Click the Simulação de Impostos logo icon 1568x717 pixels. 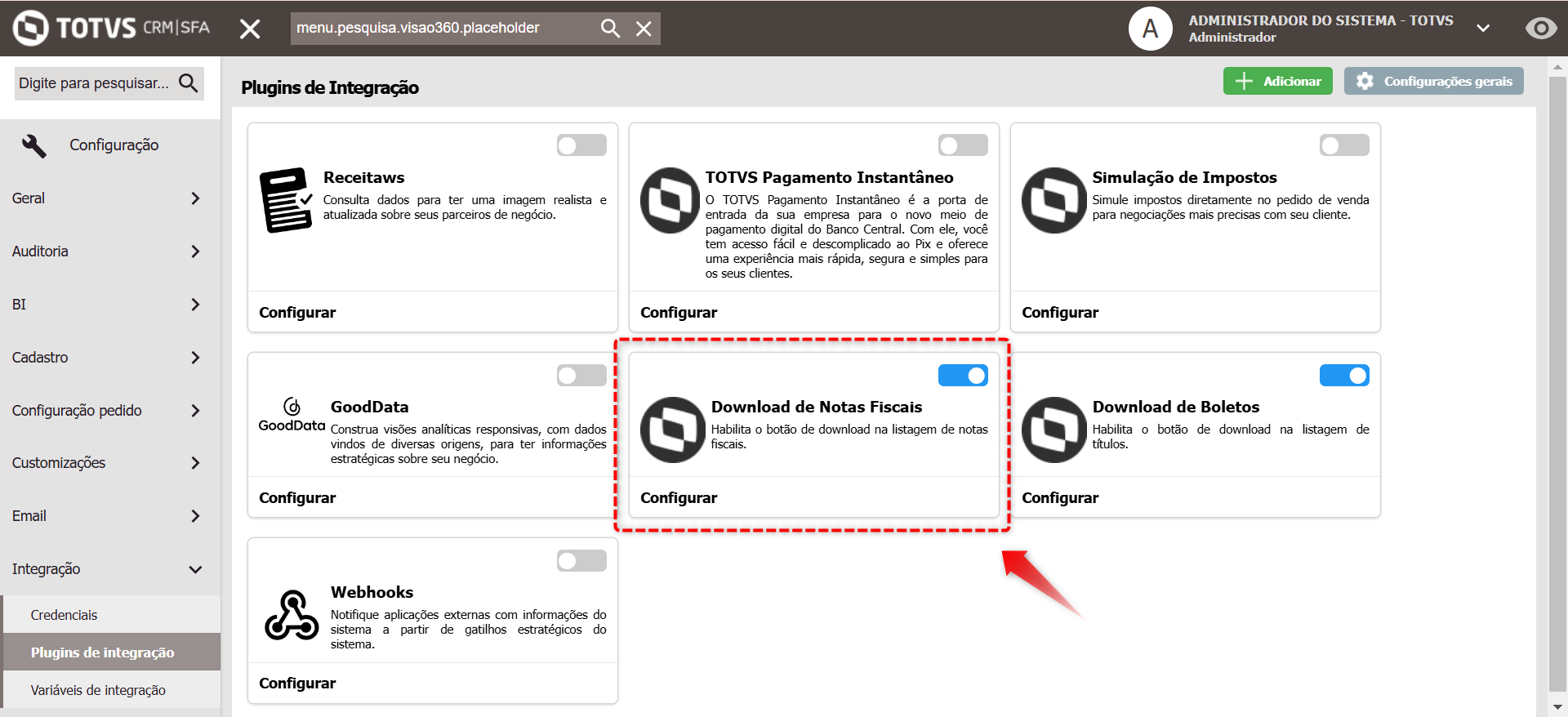pos(1053,200)
